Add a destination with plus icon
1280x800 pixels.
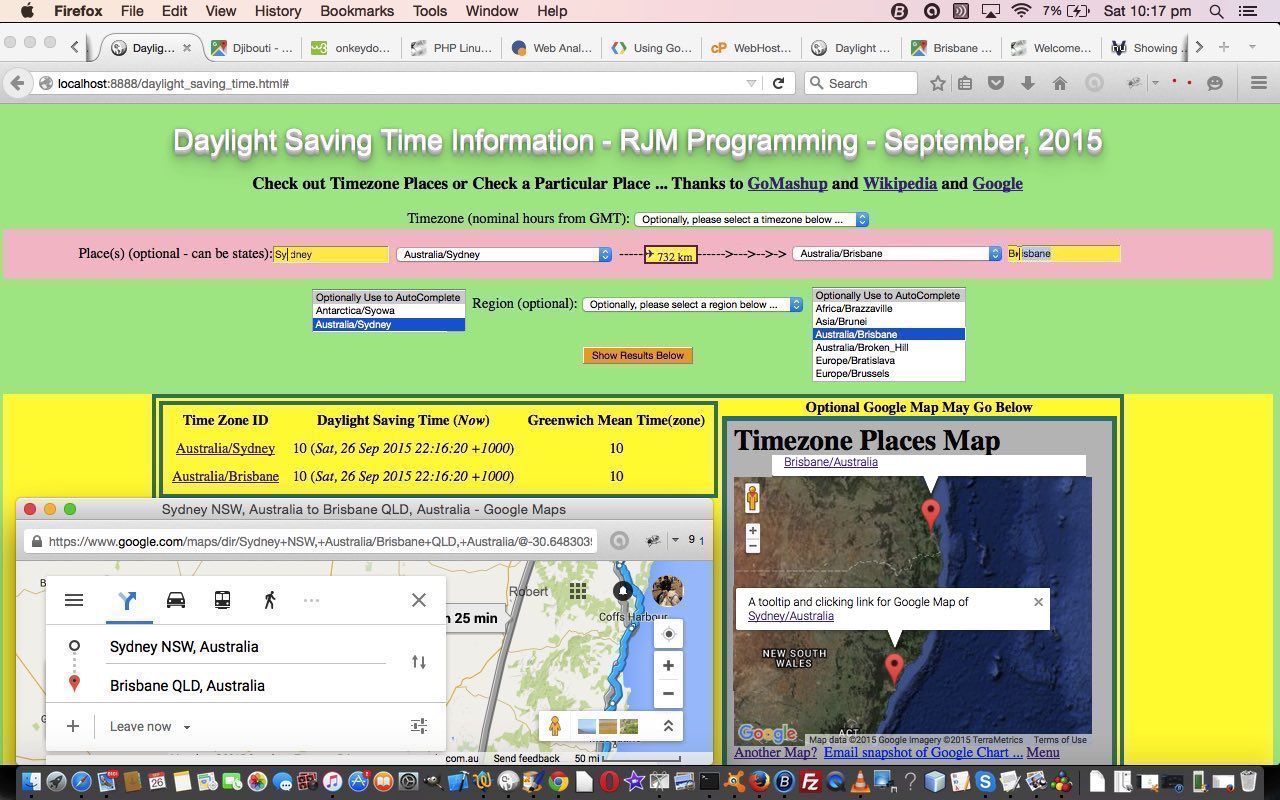73,726
